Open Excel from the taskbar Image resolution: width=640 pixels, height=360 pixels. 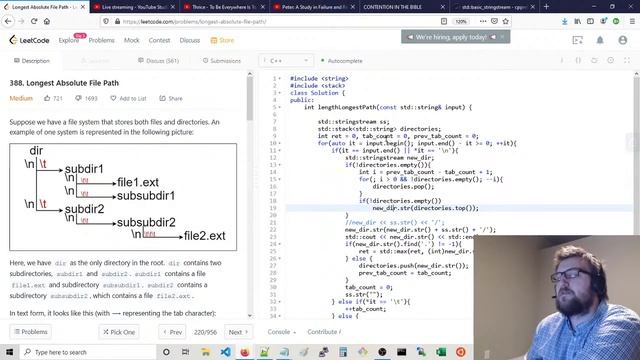pos(441,352)
